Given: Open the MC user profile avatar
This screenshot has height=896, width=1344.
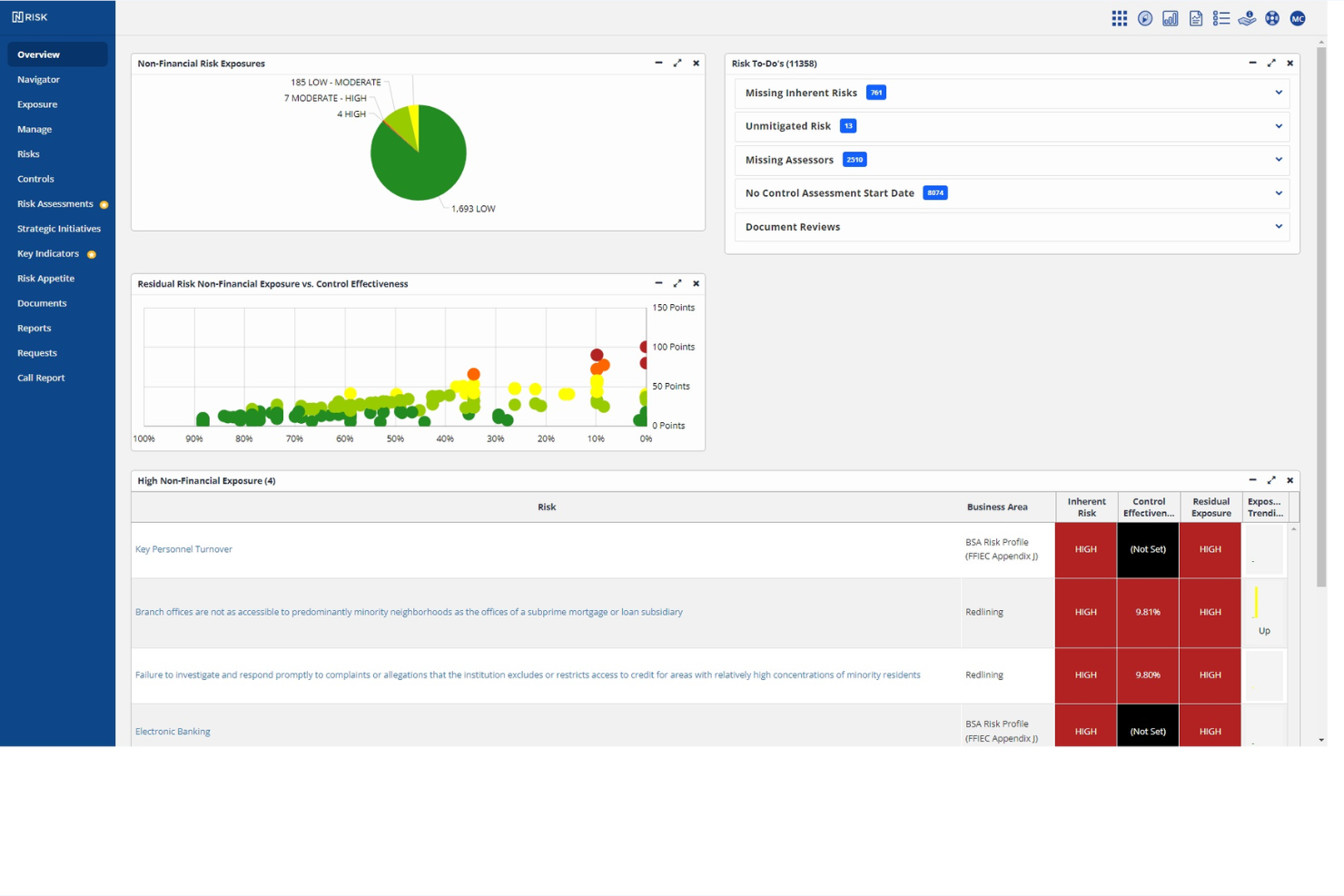Looking at the screenshot, I should [1297, 17].
